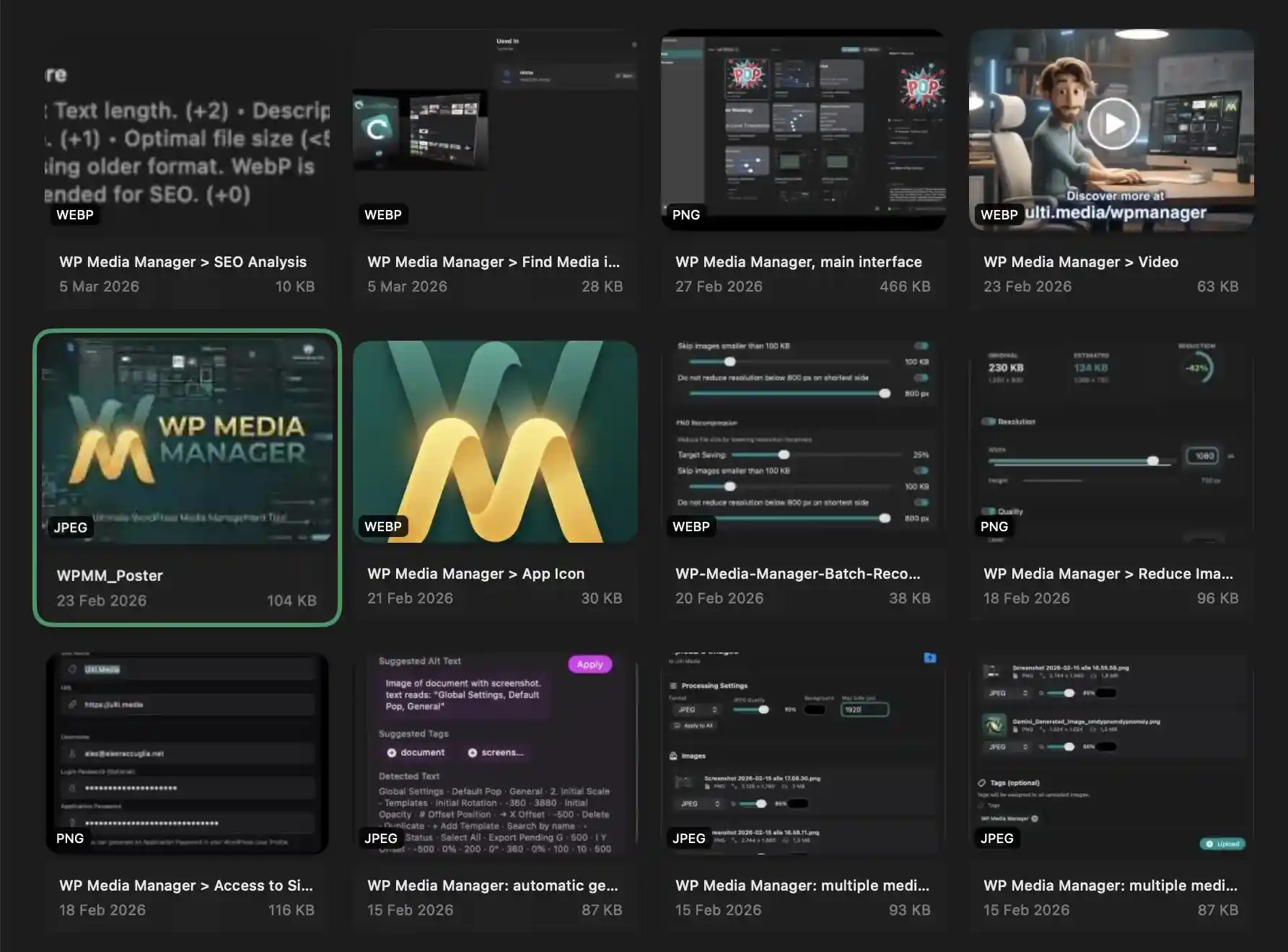The image size is (1288, 952).
Task: Click the '18 Feb 2026' date under Access to Si...
Action: [102, 910]
